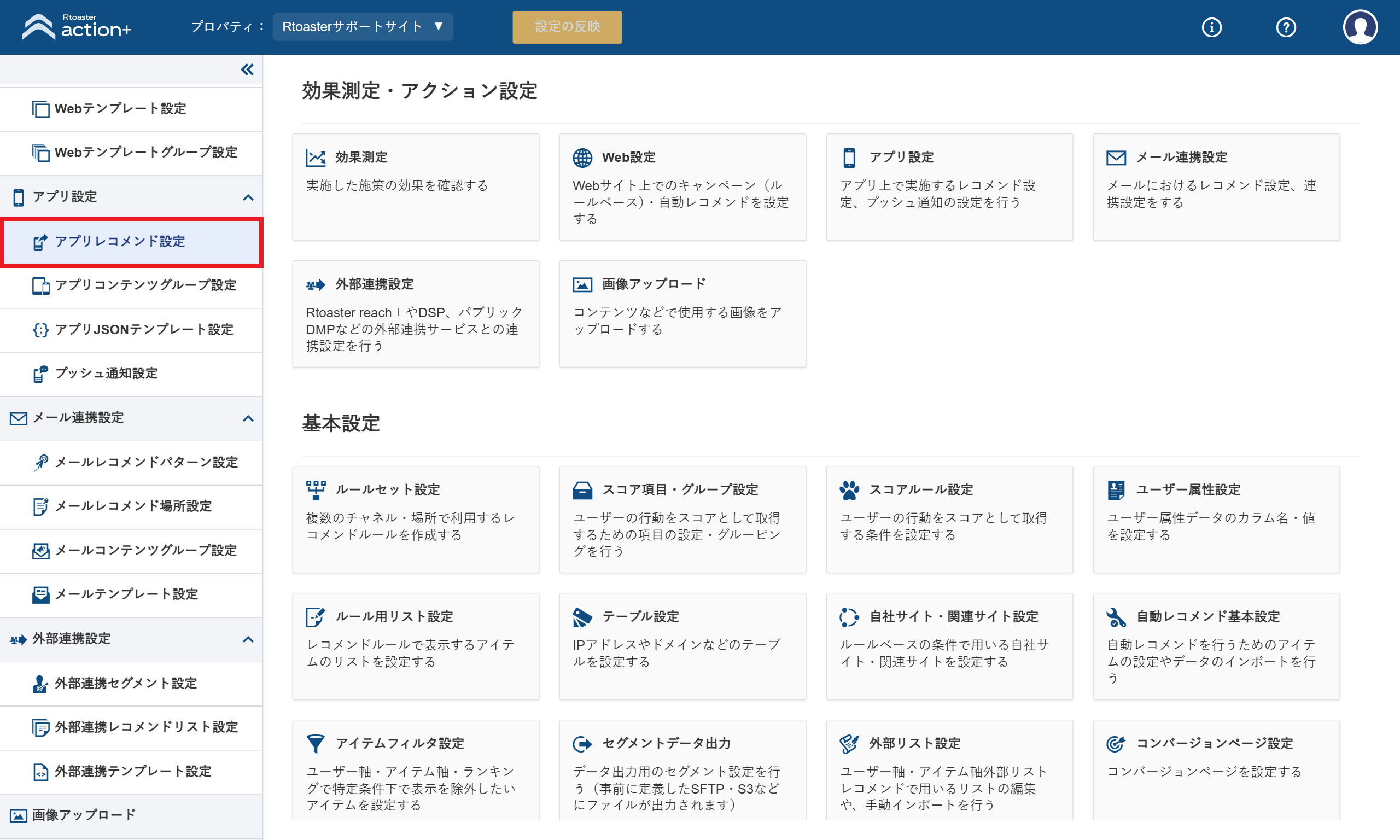Screen dimensions: 1400x840
Task: Open 画像アップロード in the sidebar
Action: click(x=131, y=815)
